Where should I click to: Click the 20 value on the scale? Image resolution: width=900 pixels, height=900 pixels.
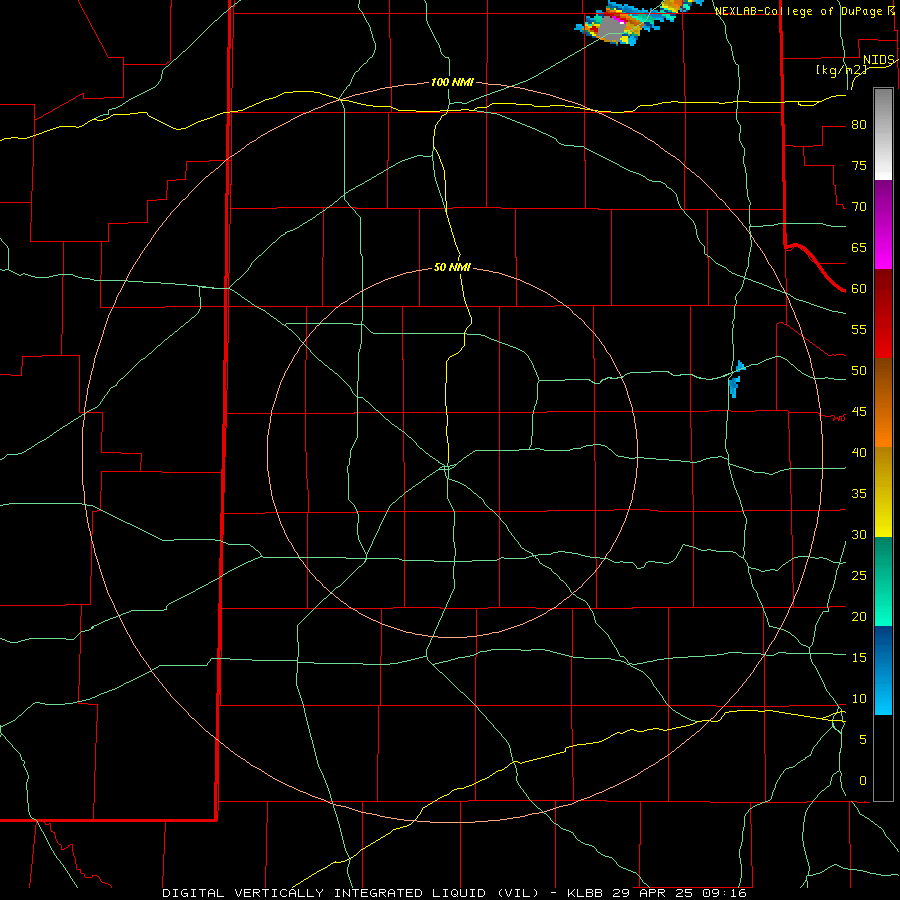pos(859,616)
